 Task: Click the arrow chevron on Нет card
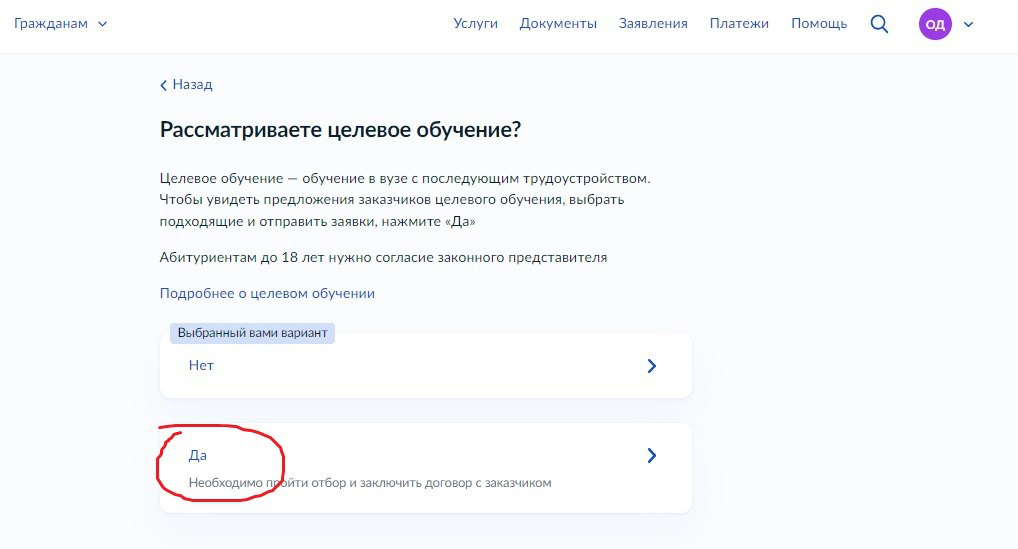click(x=652, y=365)
